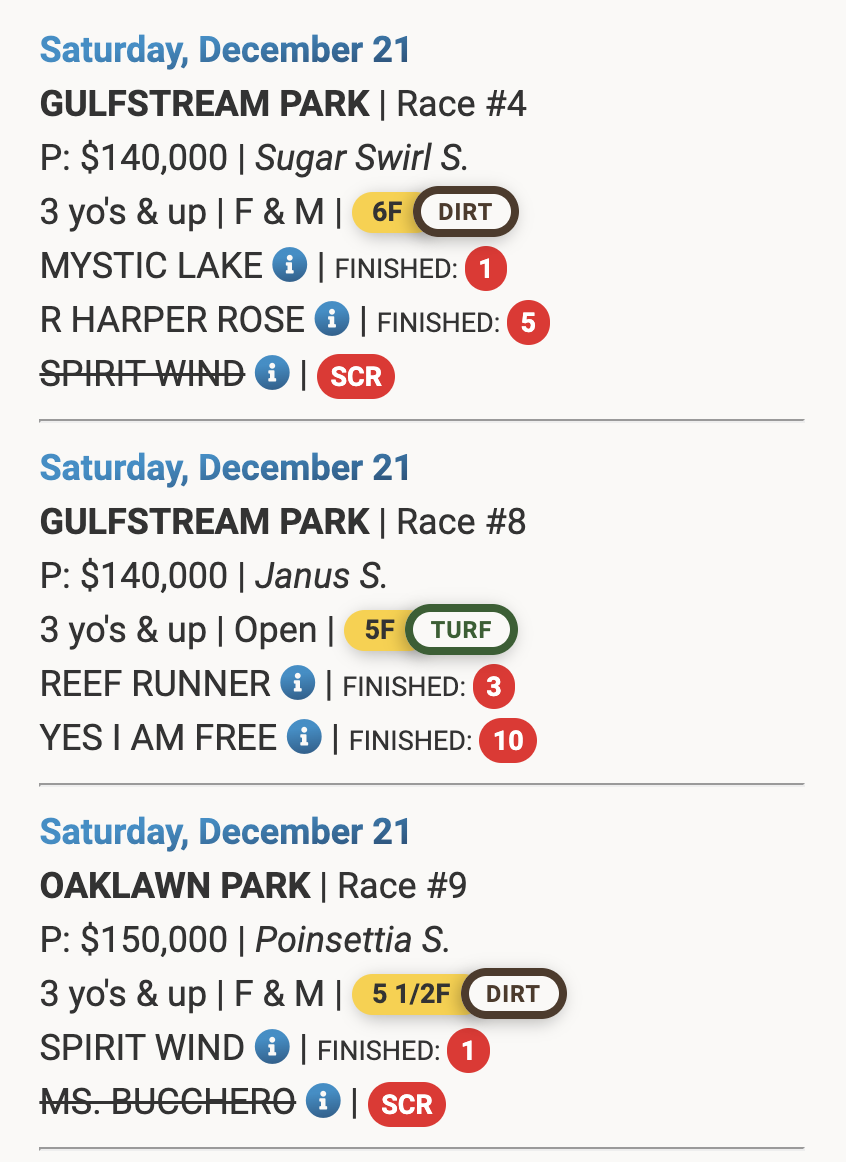Show info for REEF RUNNER
This screenshot has width=846, height=1162.
coord(297,684)
